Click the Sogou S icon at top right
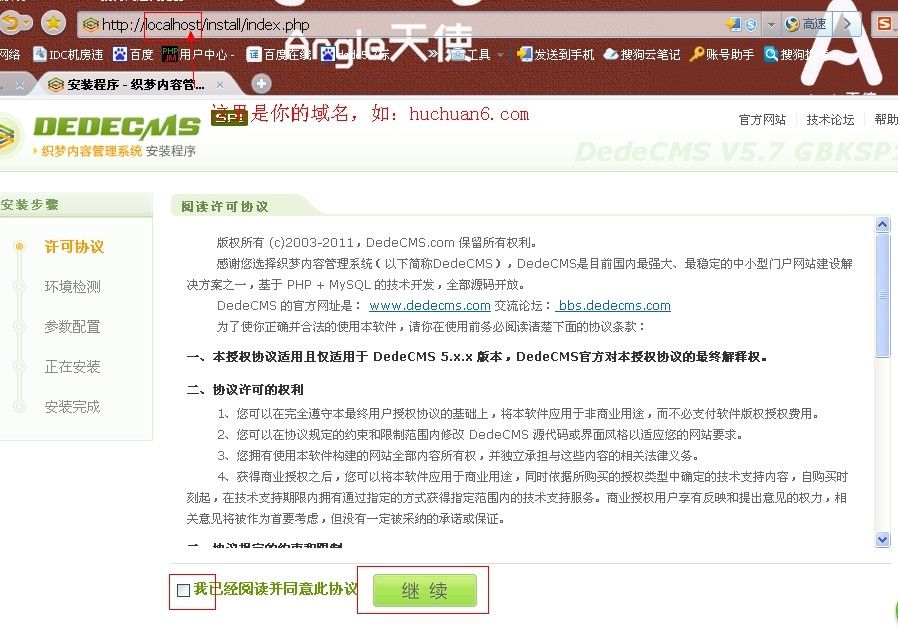 point(885,23)
